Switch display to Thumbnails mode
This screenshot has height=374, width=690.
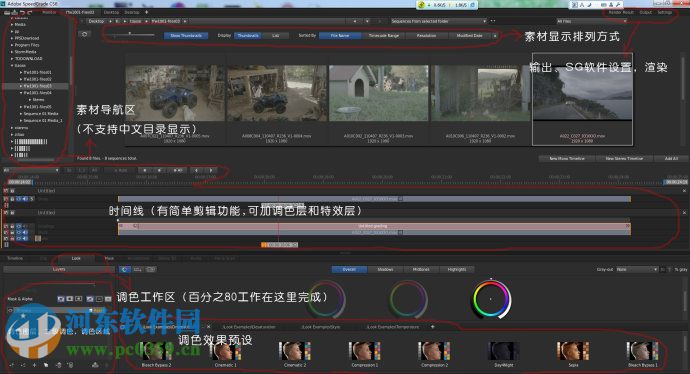[x=248, y=36]
